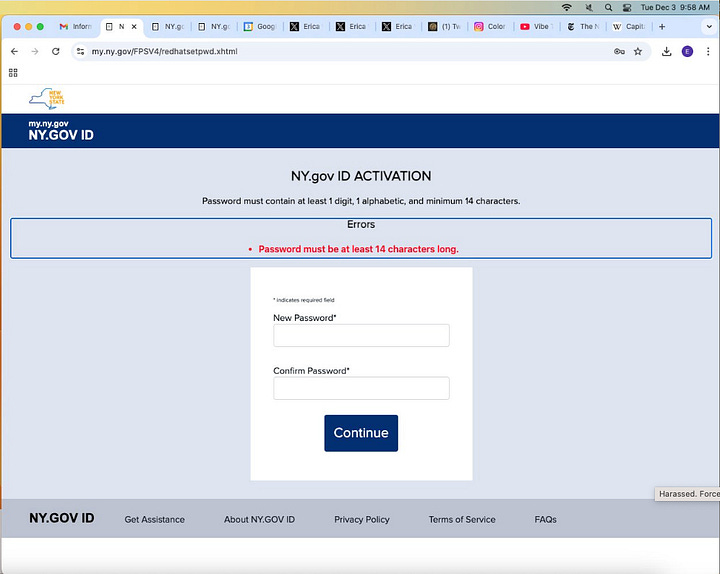Click the muted sound icon in the menu bar
The width and height of the screenshot is (720, 574).
tap(589, 7)
